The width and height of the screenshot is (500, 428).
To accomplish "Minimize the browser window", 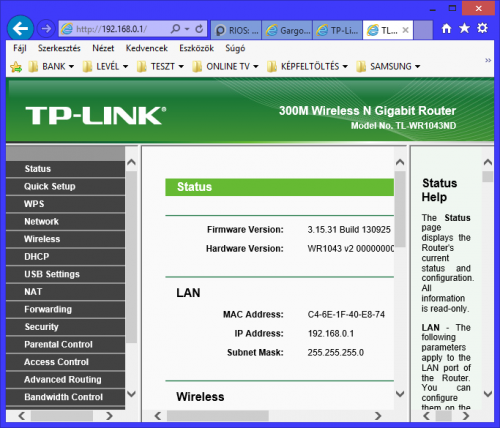I will point(433,9).
